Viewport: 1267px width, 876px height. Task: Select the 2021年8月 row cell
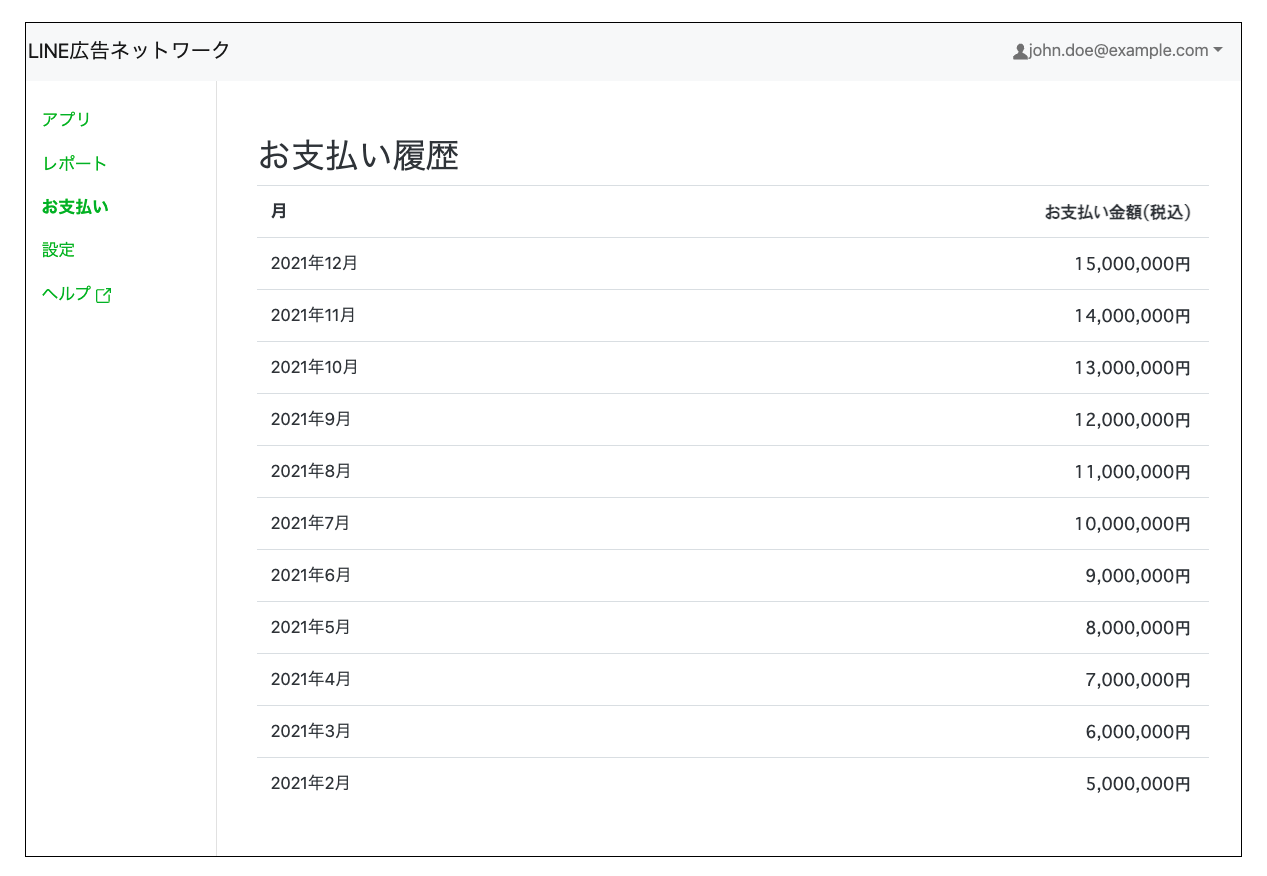(x=310, y=472)
